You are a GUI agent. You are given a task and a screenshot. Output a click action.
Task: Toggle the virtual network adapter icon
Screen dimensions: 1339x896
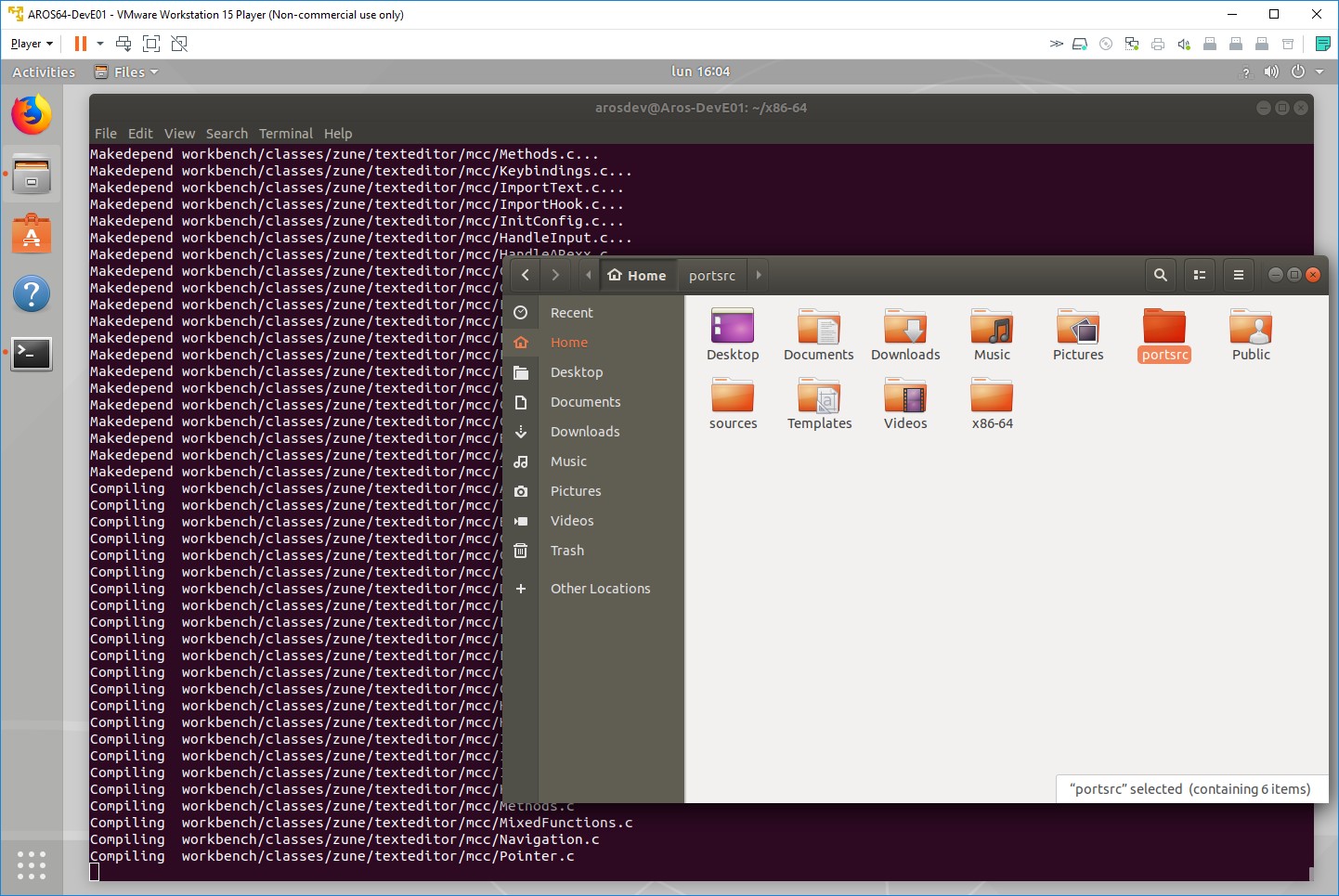[x=1131, y=43]
